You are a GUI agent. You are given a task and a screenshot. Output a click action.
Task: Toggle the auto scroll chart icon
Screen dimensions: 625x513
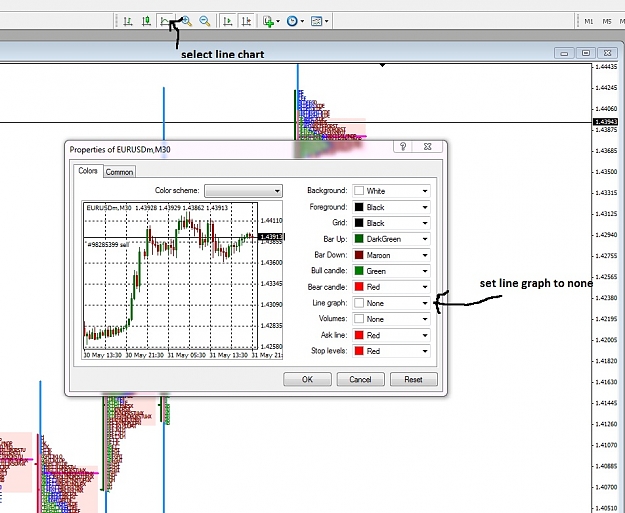[228, 21]
